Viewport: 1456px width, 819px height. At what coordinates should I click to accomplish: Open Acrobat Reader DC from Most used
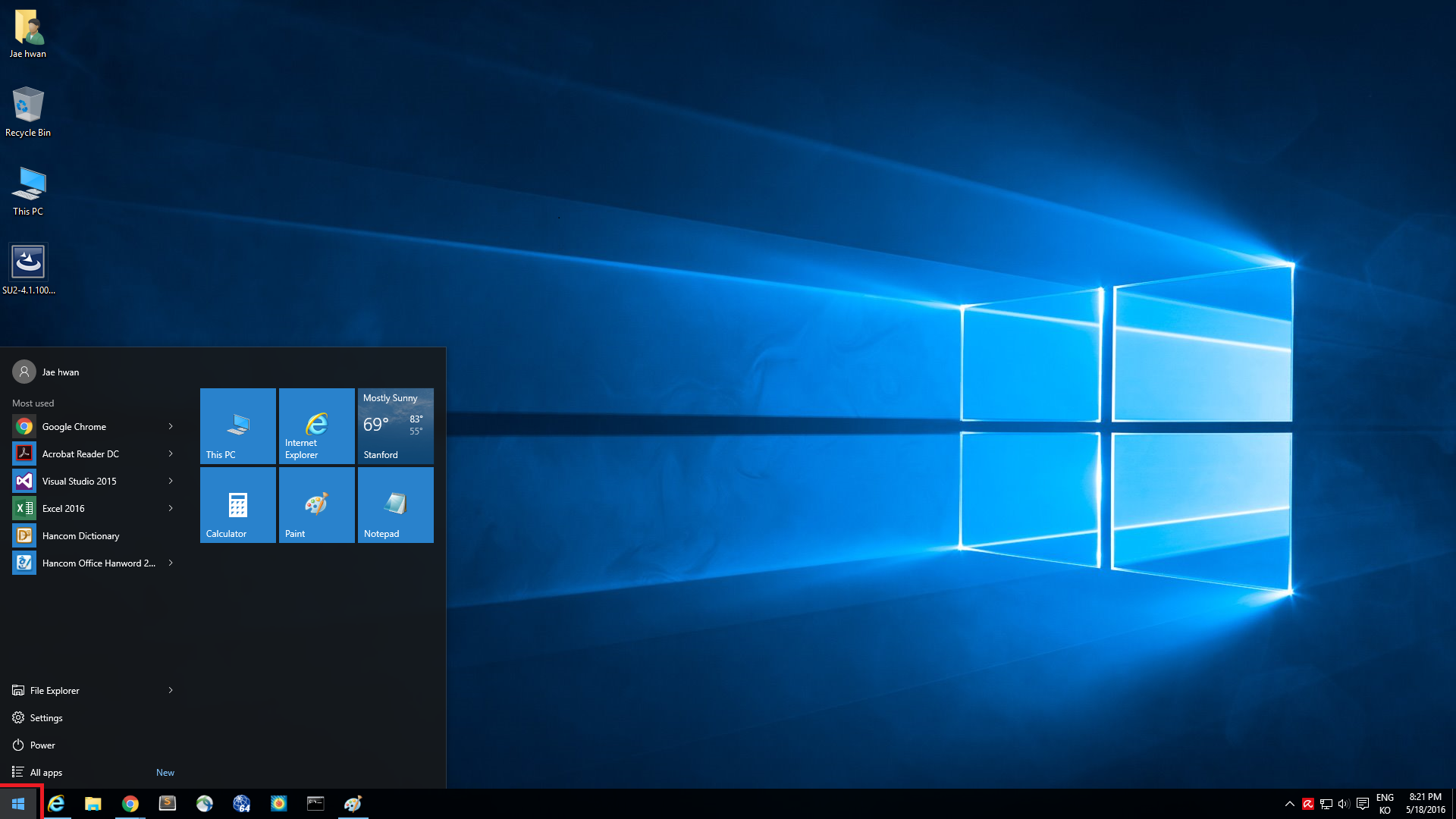click(x=80, y=453)
